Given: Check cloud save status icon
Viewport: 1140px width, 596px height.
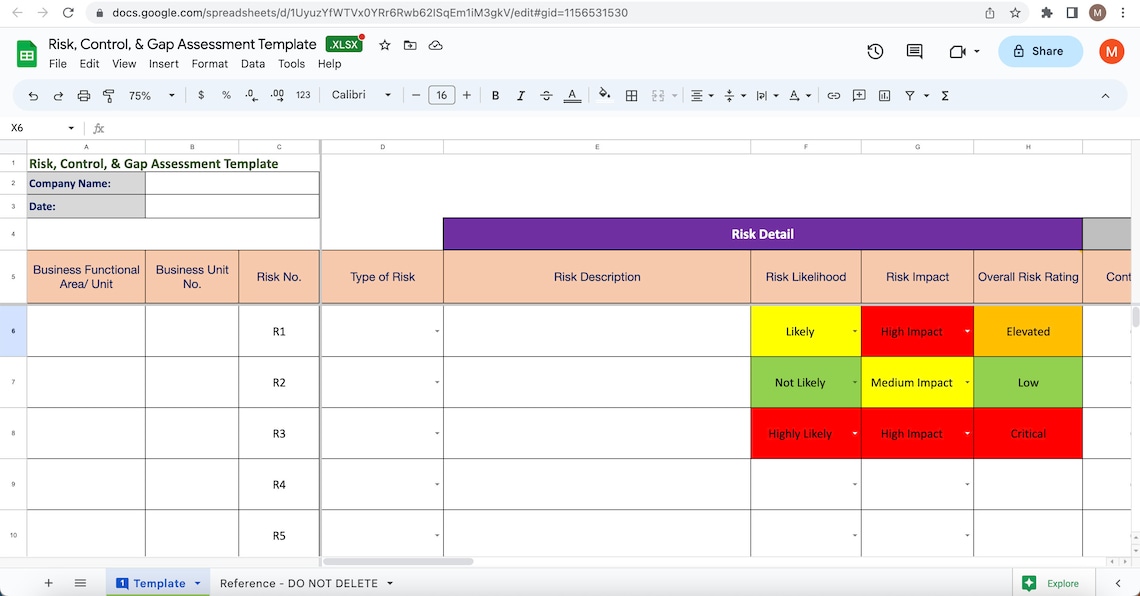Looking at the screenshot, I should [435, 45].
